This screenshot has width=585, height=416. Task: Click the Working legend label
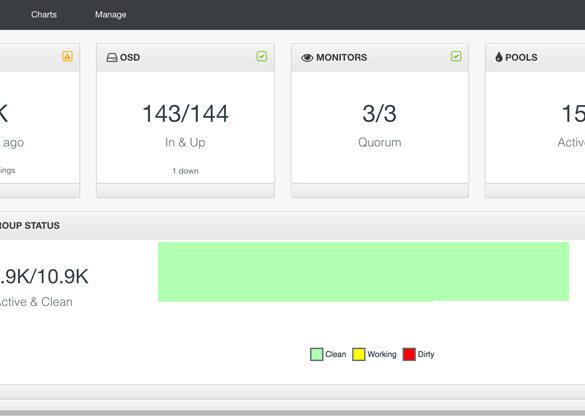[x=382, y=354]
